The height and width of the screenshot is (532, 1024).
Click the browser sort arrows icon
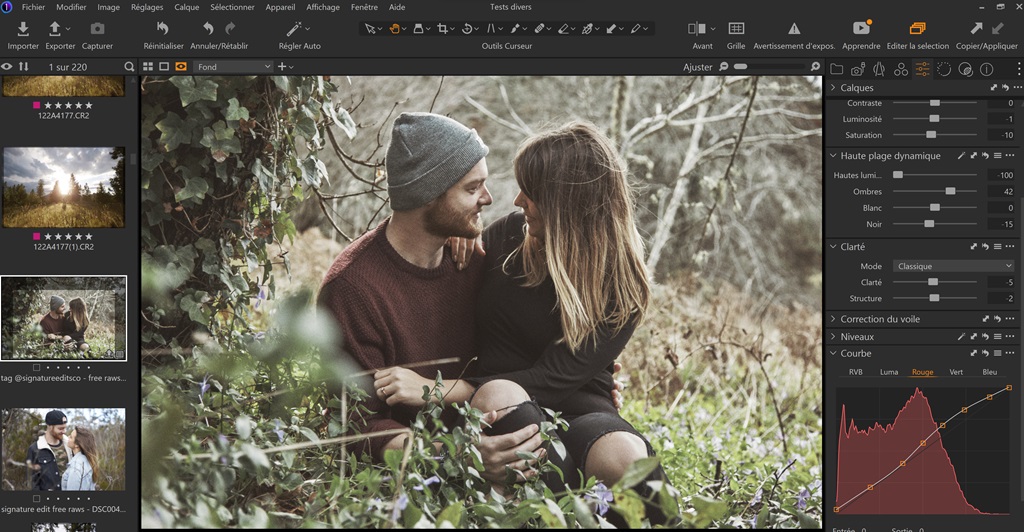(24, 67)
